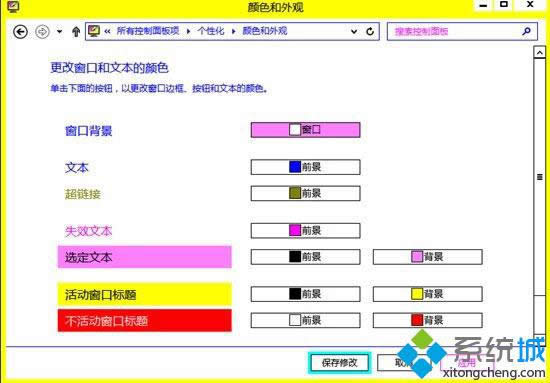Click the control panel icon in address bar
This screenshot has height=383, width=550.
tap(94, 31)
